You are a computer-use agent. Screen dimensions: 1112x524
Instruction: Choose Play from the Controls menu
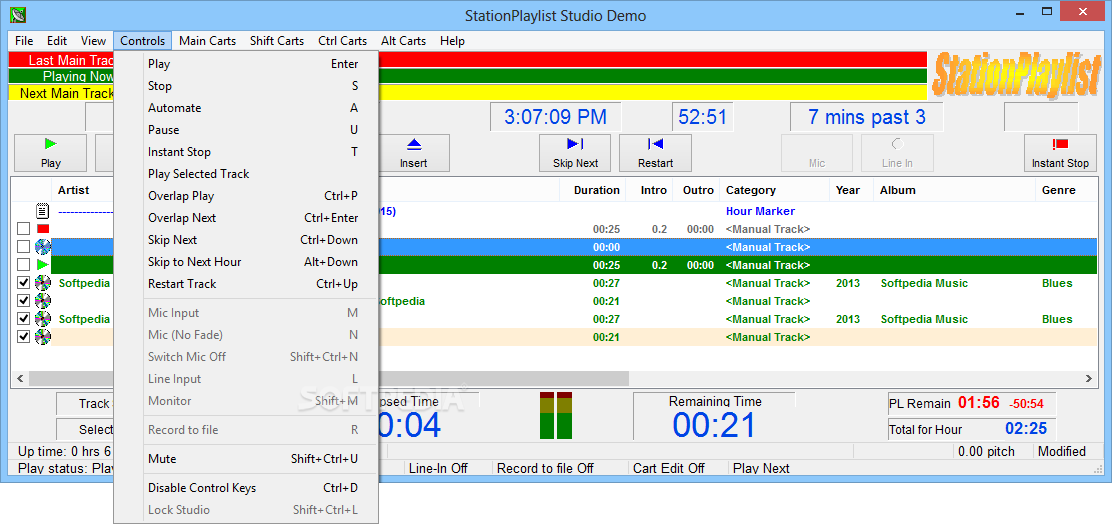coord(246,64)
